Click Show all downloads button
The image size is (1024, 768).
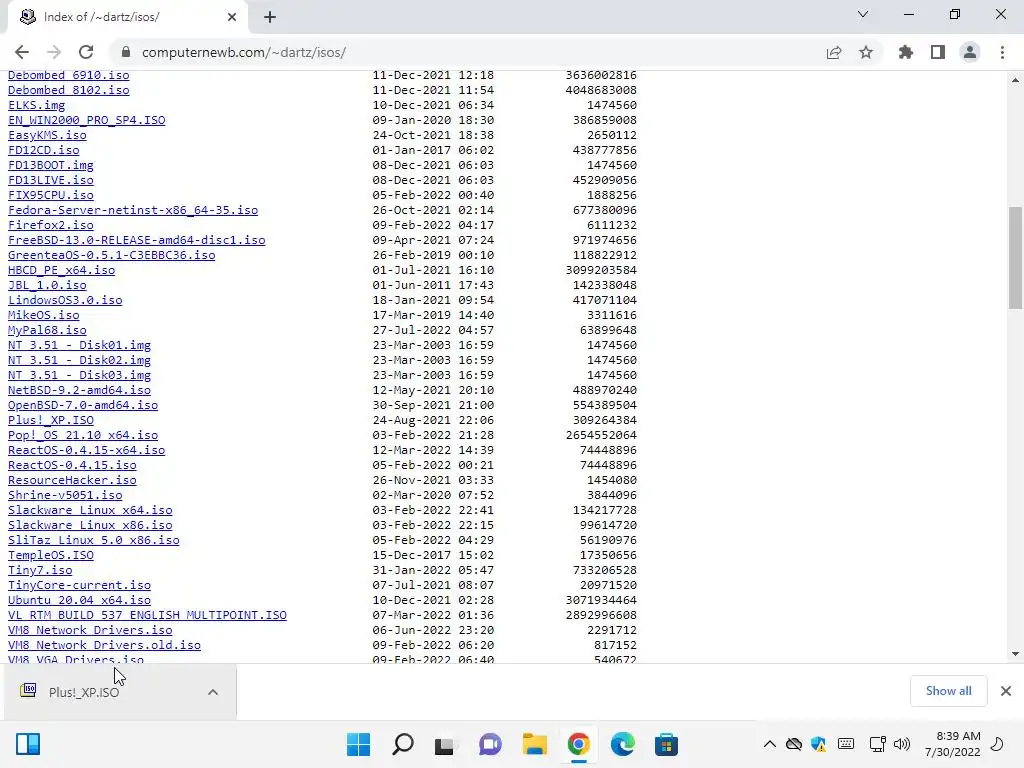tap(948, 691)
